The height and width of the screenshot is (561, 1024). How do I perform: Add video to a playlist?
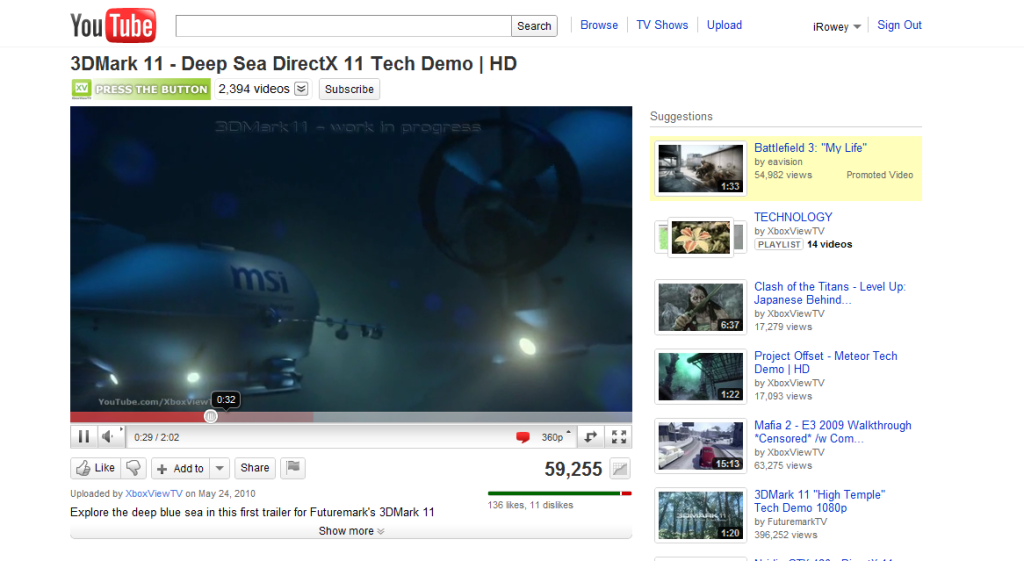click(181, 468)
